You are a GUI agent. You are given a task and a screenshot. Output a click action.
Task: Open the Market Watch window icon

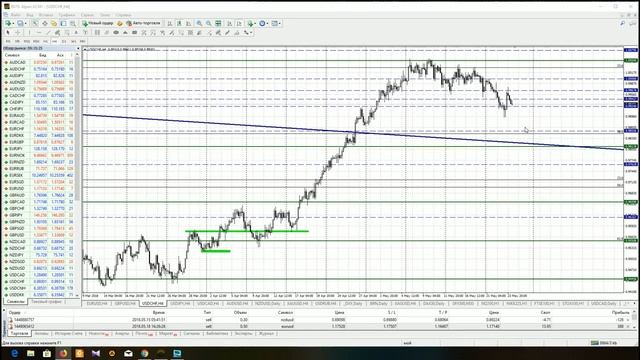[35, 23]
